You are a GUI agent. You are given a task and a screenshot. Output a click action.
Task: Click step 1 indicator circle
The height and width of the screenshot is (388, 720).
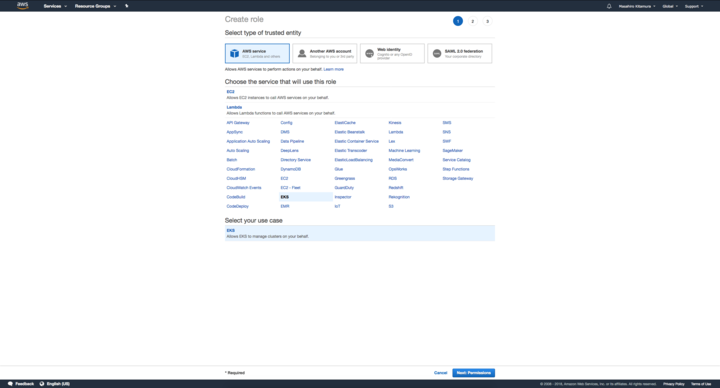[458, 21]
